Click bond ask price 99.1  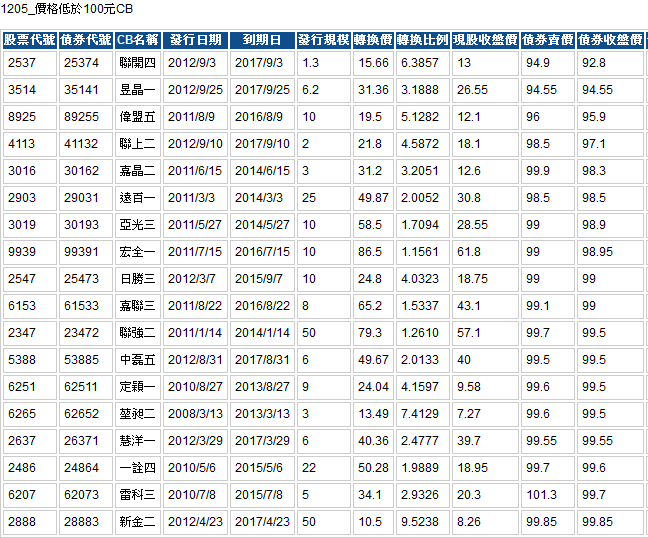tap(548, 306)
